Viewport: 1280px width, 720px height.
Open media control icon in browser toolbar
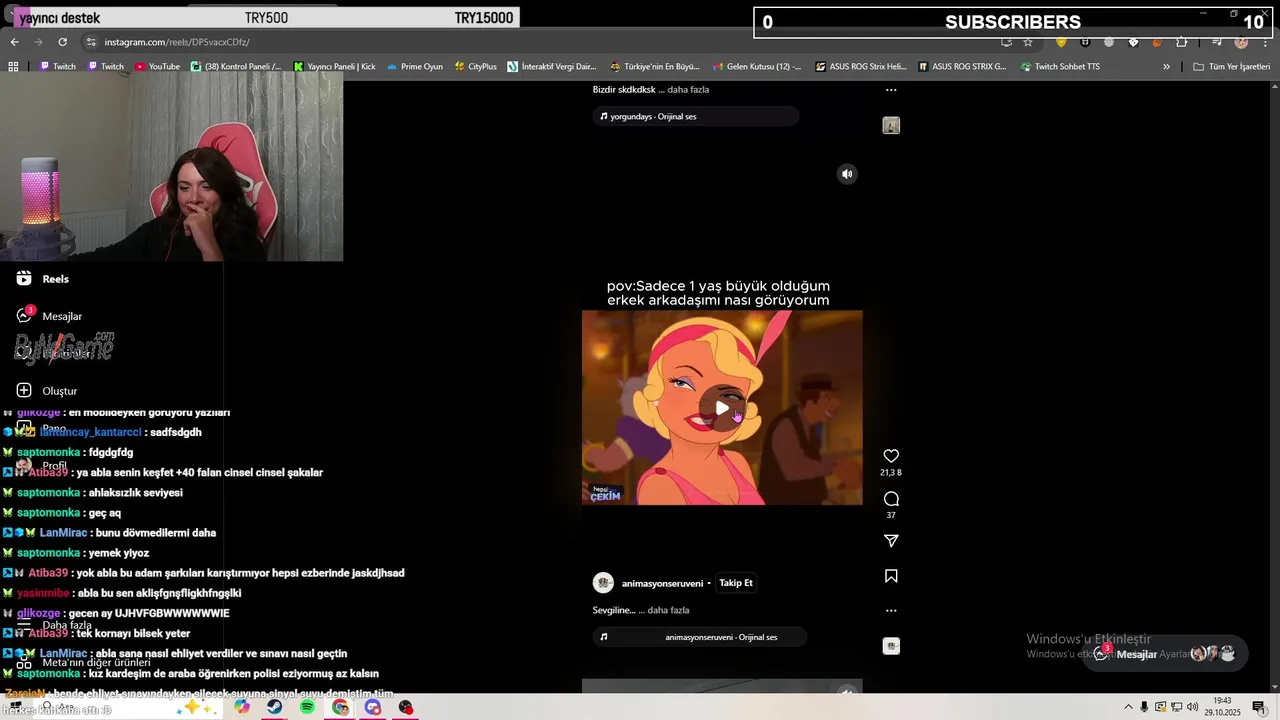pos(1215,42)
